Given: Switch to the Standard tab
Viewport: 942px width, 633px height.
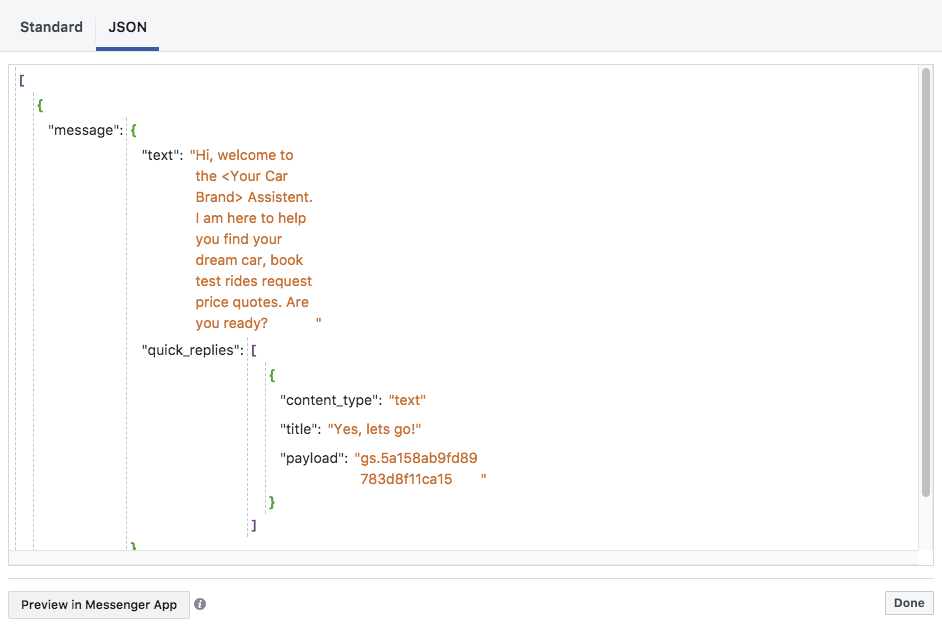Looking at the screenshot, I should [x=51, y=27].
